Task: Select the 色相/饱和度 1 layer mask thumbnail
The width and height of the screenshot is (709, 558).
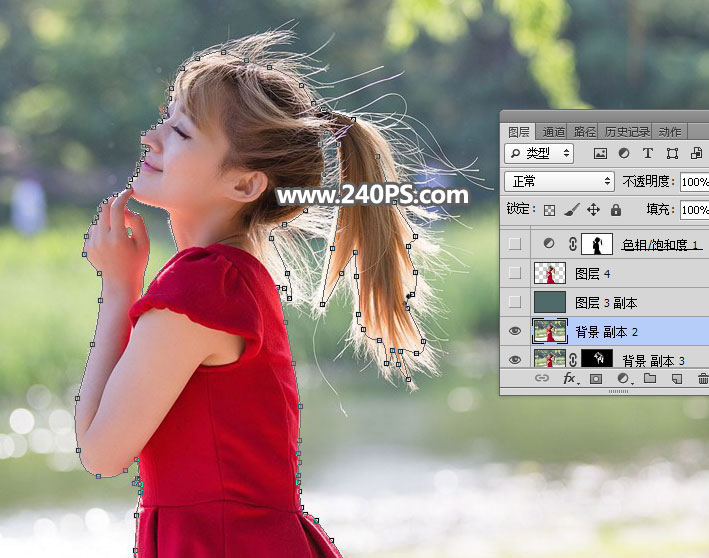Action: coord(597,244)
